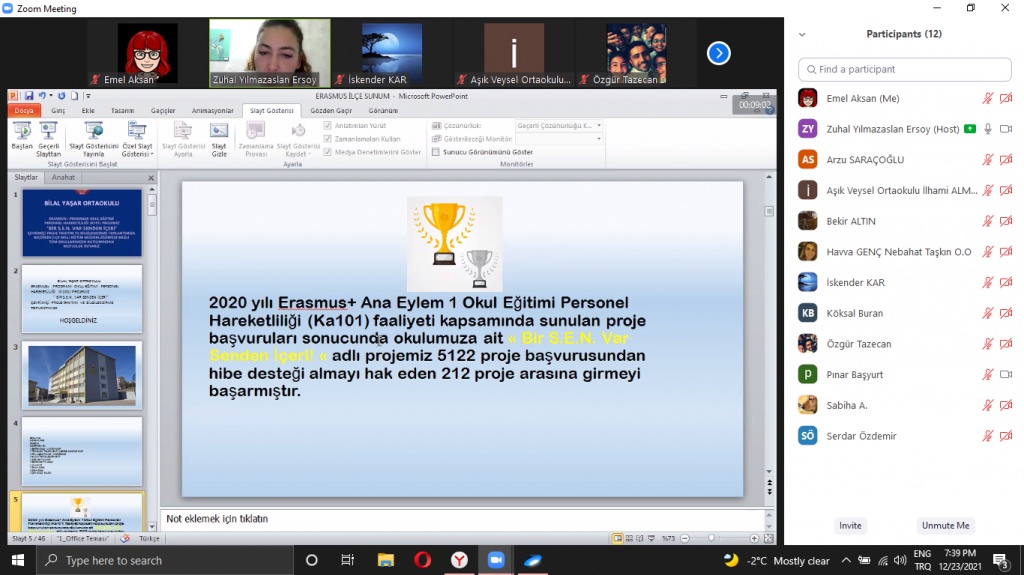The width and height of the screenshot is (1024, 575).
Task: Click the Find a participant search field
Action: [904, 69]
